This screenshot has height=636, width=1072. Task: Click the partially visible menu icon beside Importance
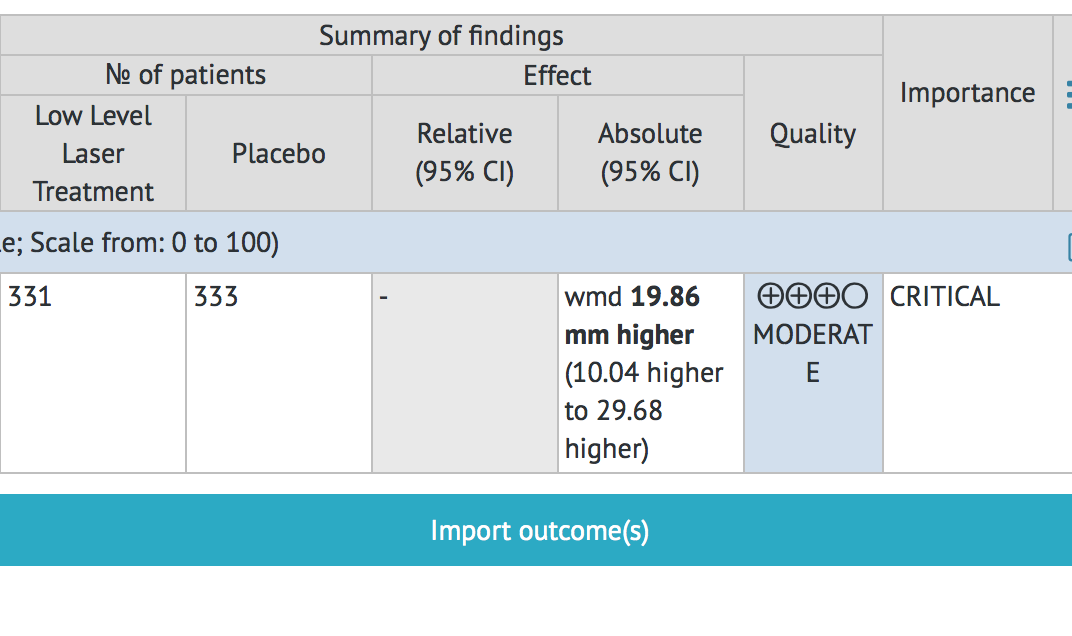(x=1067, y=94)
